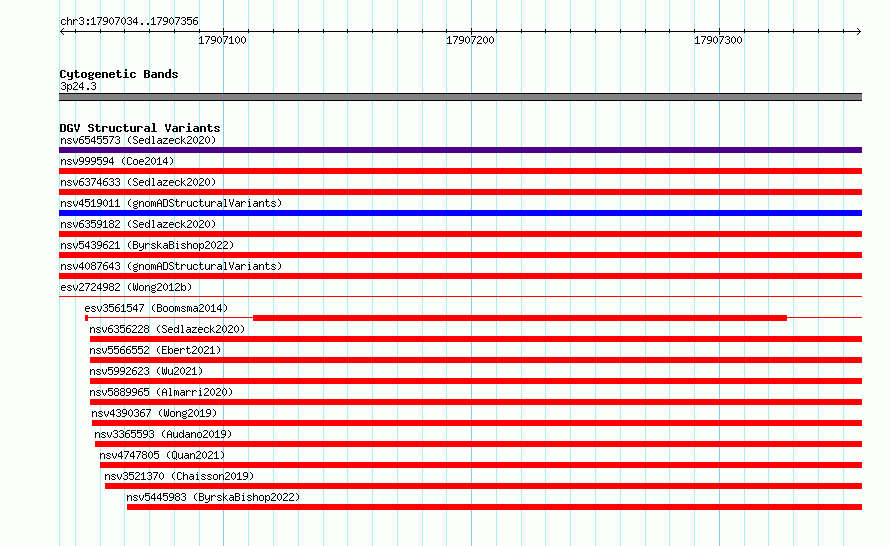Click the left arrowhead of the ruler
This screenshot has width=890, height=546.
pos(62,31)
